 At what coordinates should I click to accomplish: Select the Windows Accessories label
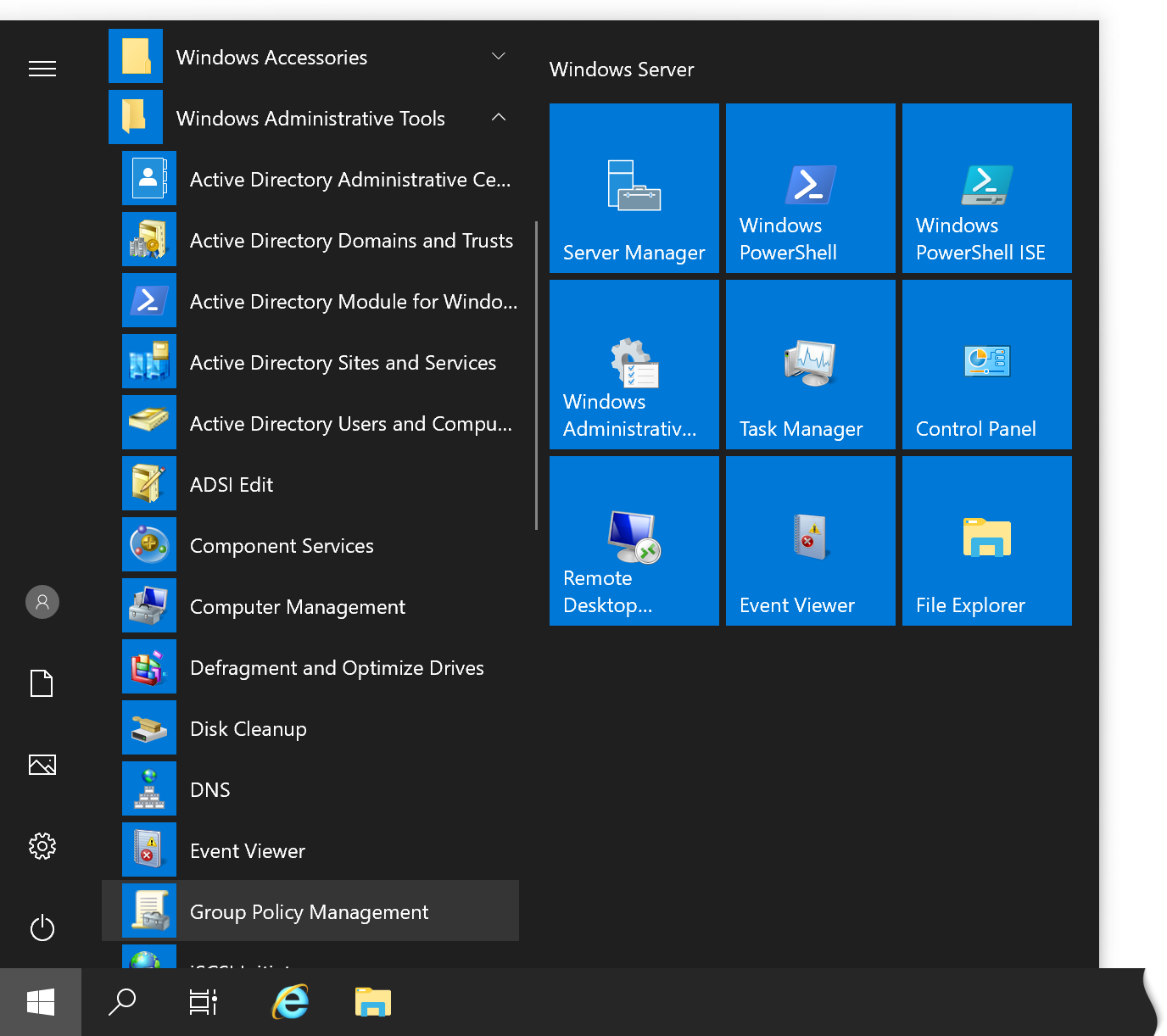click(271, 57)
